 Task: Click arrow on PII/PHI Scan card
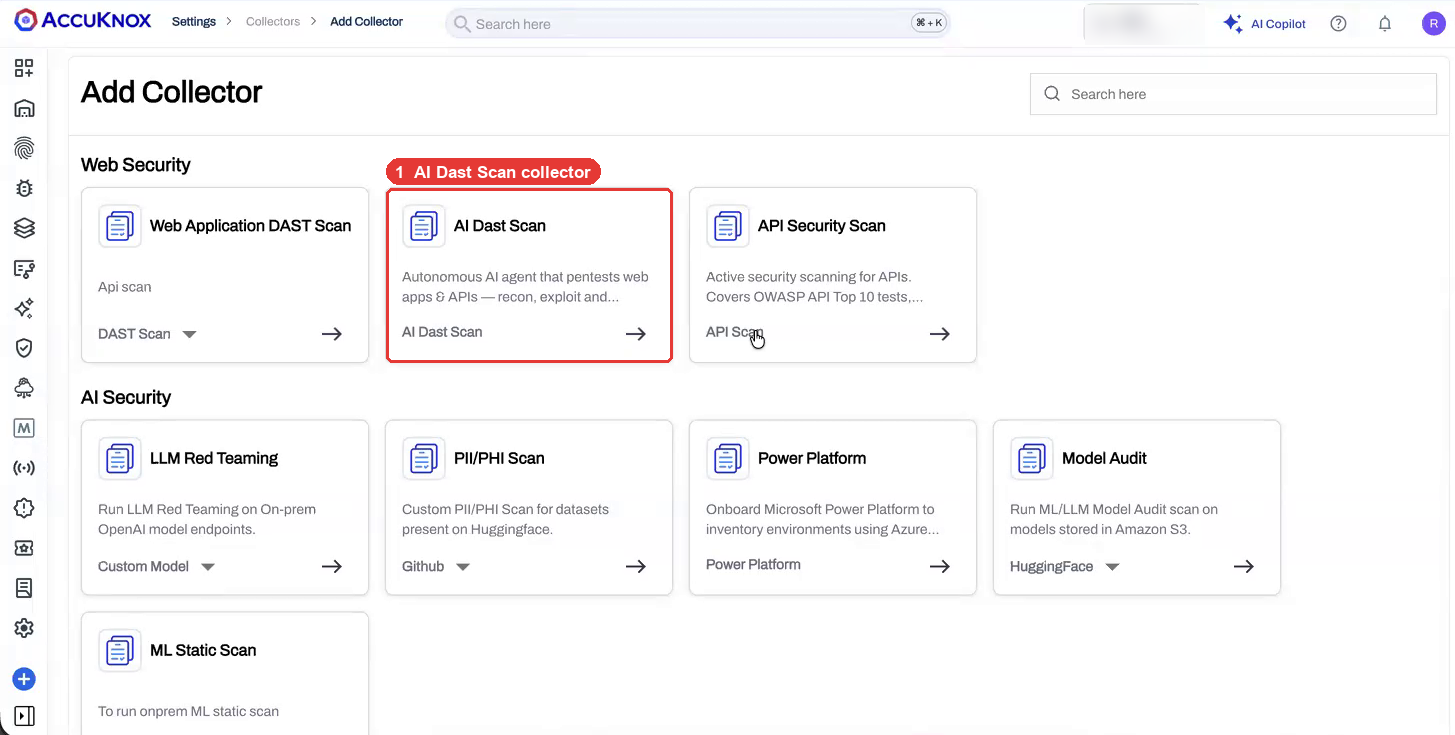pyautogui.click(x=636, y=566)
